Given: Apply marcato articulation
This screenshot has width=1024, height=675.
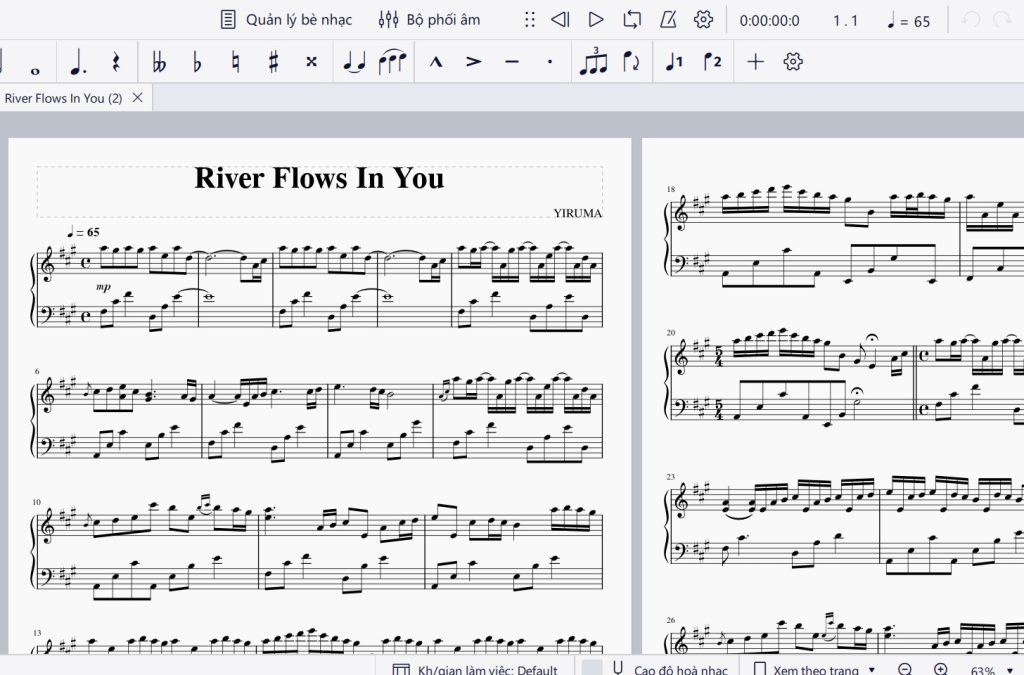Looking at the screenshot, I should 436,62.
